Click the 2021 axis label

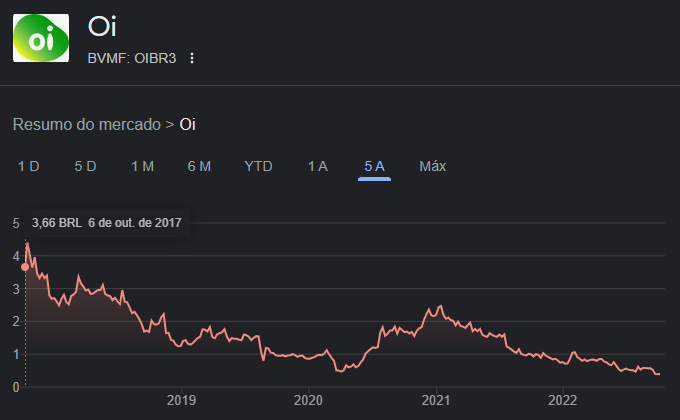(435, 400)
